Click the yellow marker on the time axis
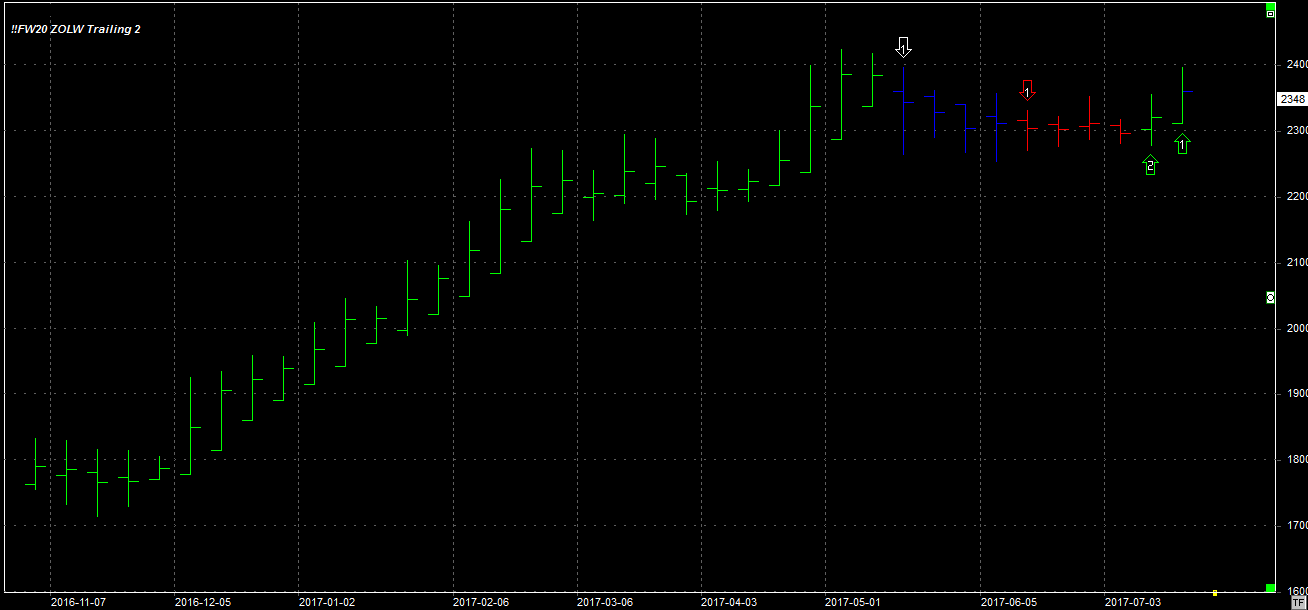This screenshot has height=610, width=1308. (x=1214, y=593)
